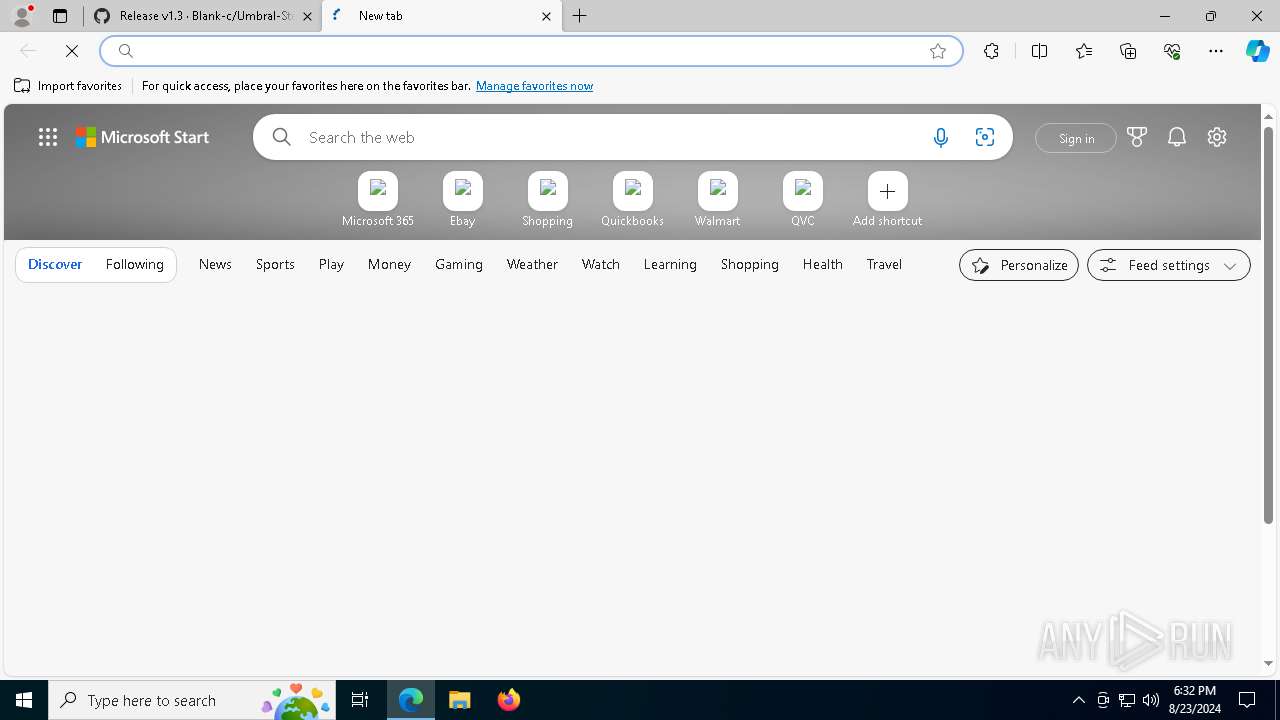Click the Microsoft Start logo

coord(142,137)
